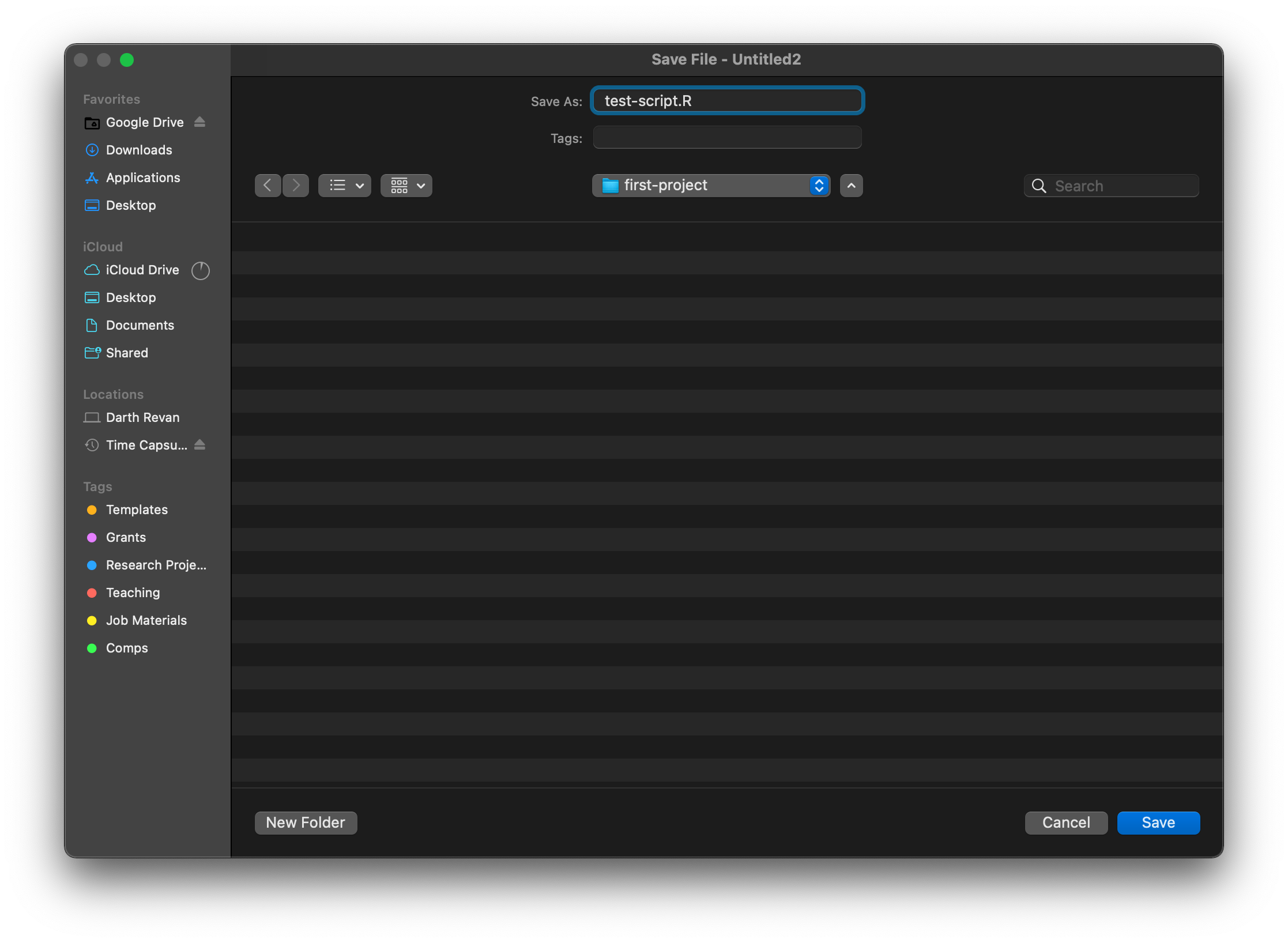Go forward to next folder
Image resolution: width=1288 pixels, height=943 pixels.
[x=296, y=186]
